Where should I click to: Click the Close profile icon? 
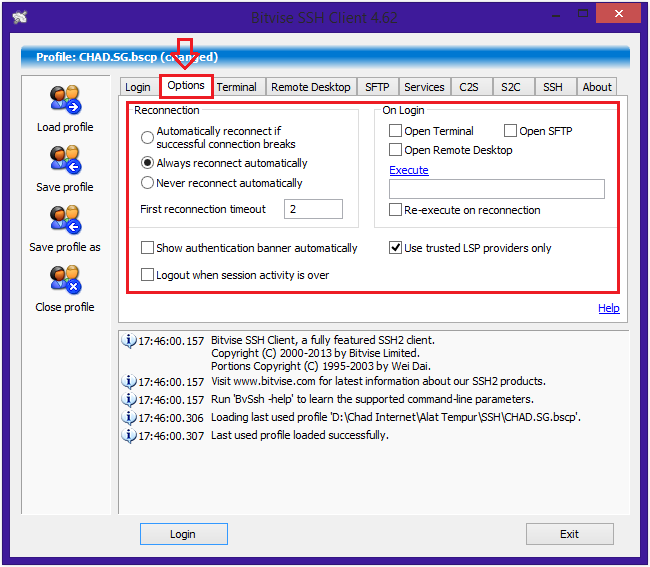click(x=65, y=280)
